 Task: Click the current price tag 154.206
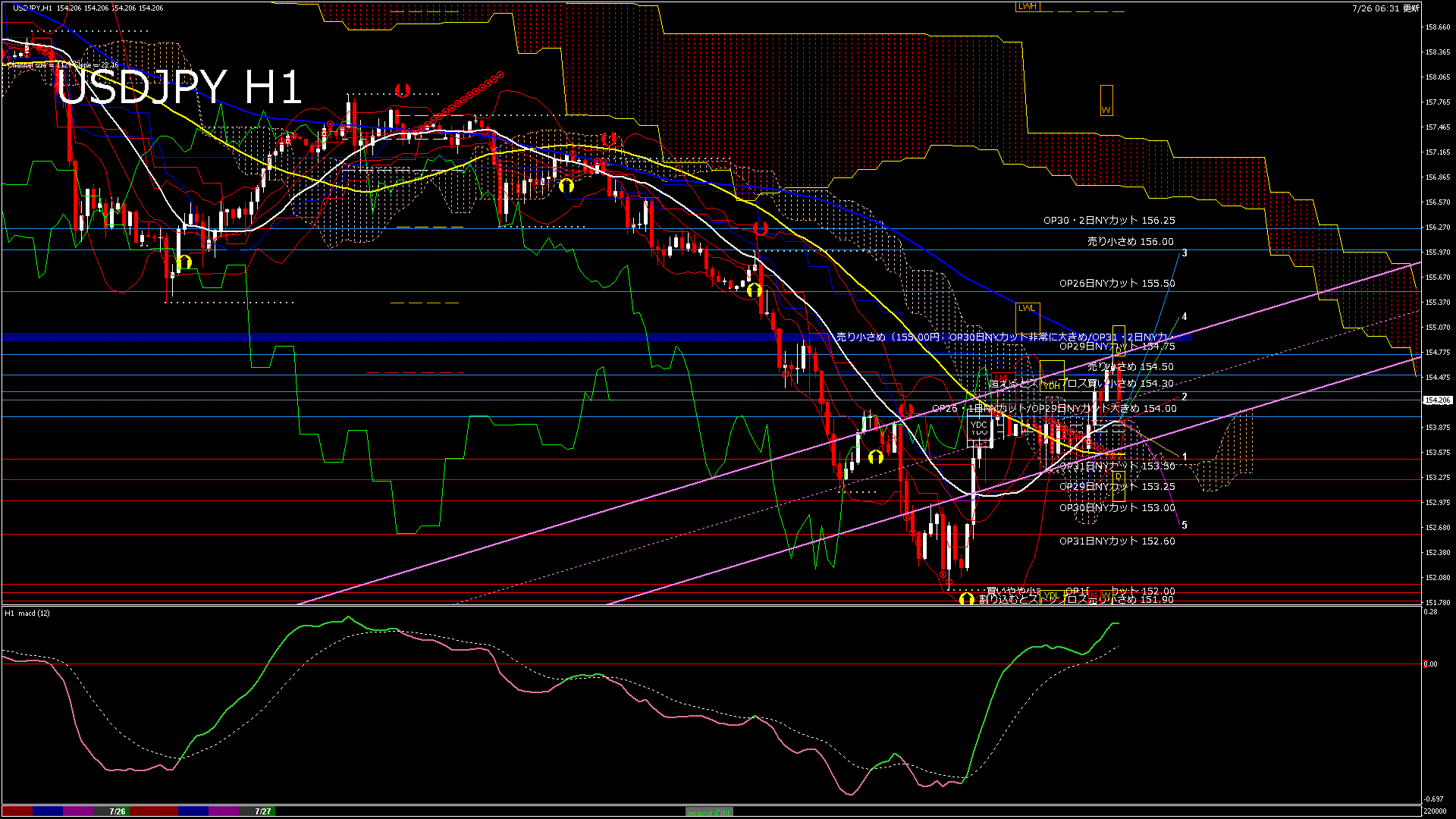[1438, 400]
